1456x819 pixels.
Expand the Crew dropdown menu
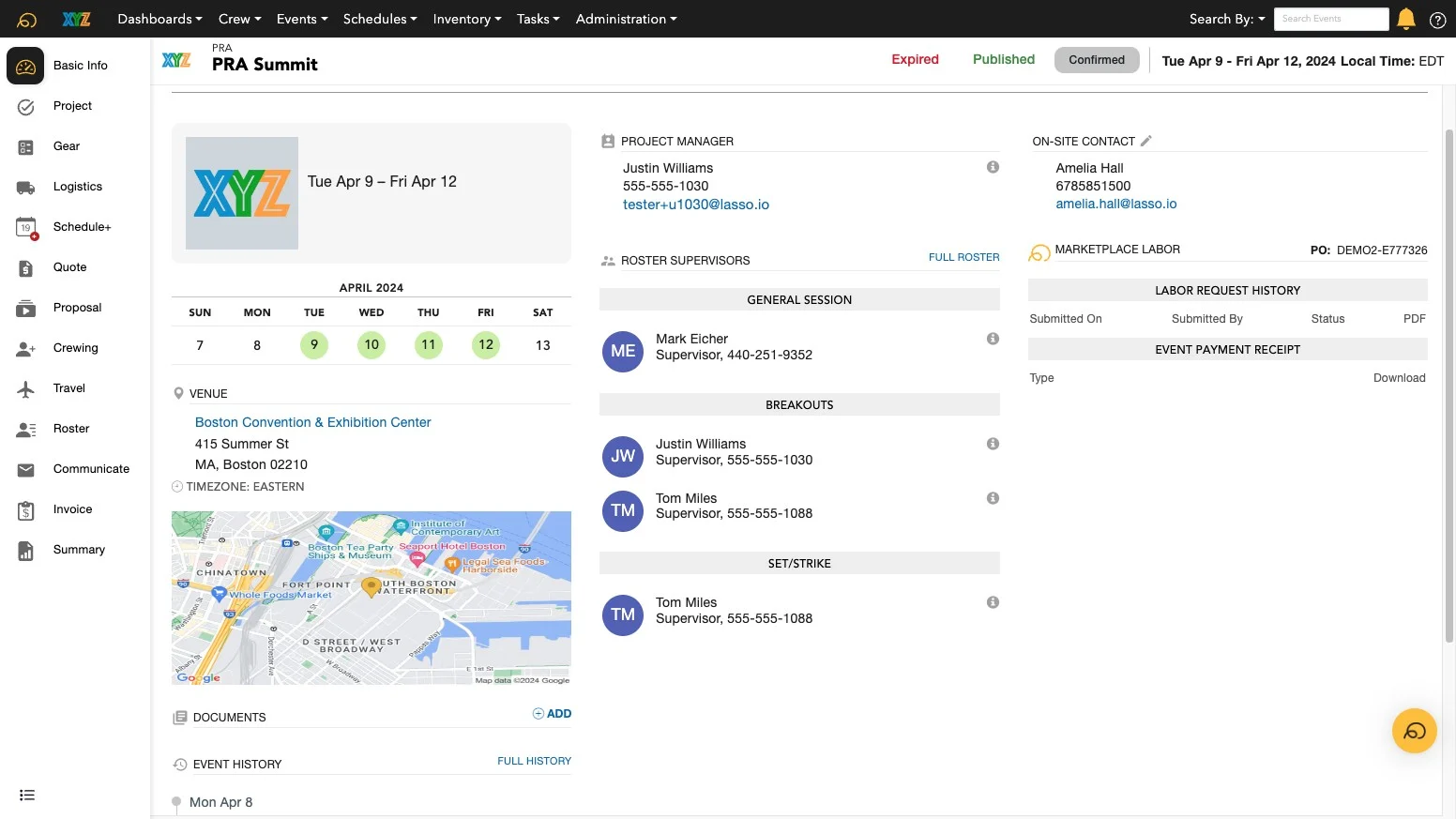click(x=239, y=19)
